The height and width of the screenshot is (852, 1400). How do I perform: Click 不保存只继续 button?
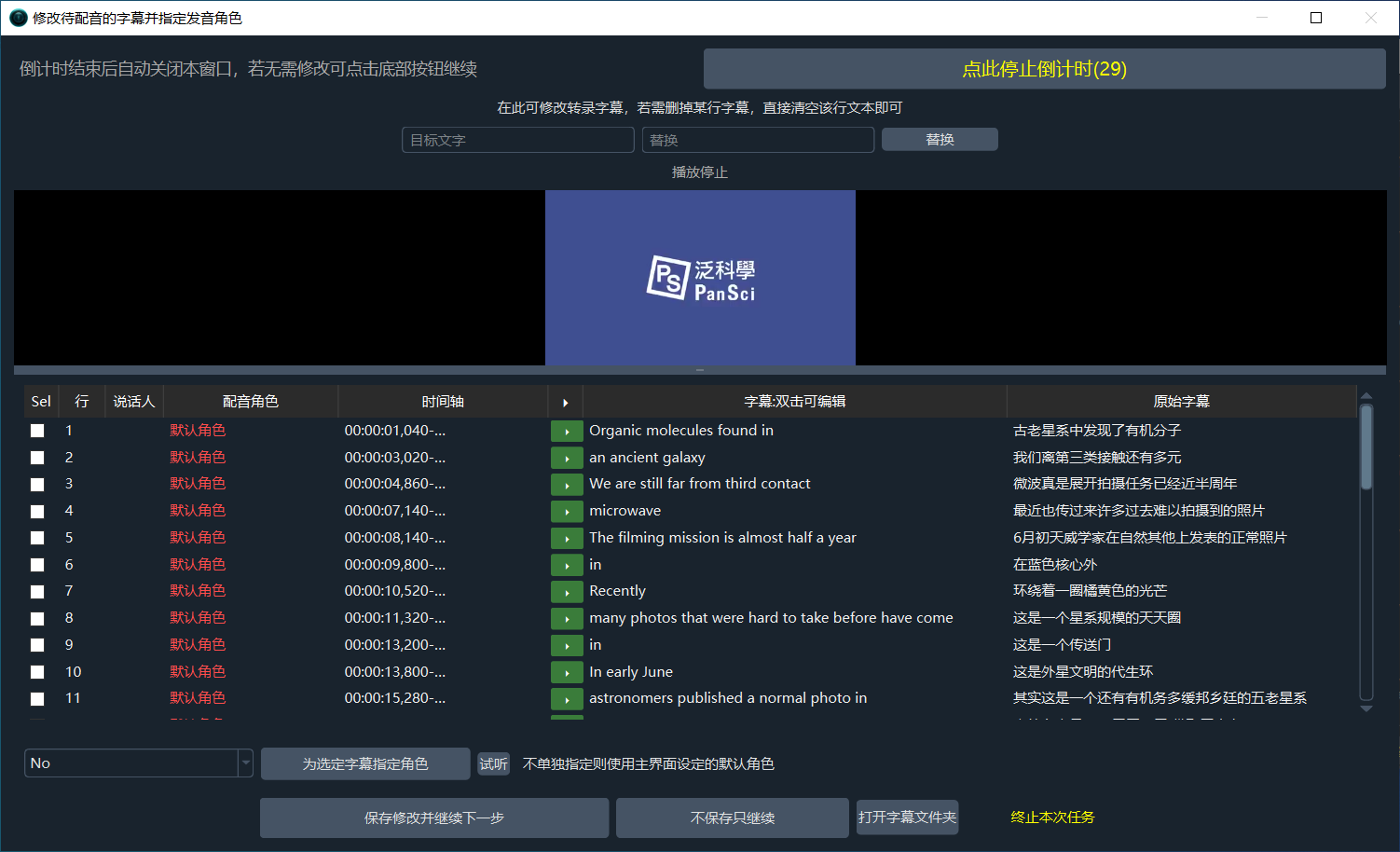(733, 818)
